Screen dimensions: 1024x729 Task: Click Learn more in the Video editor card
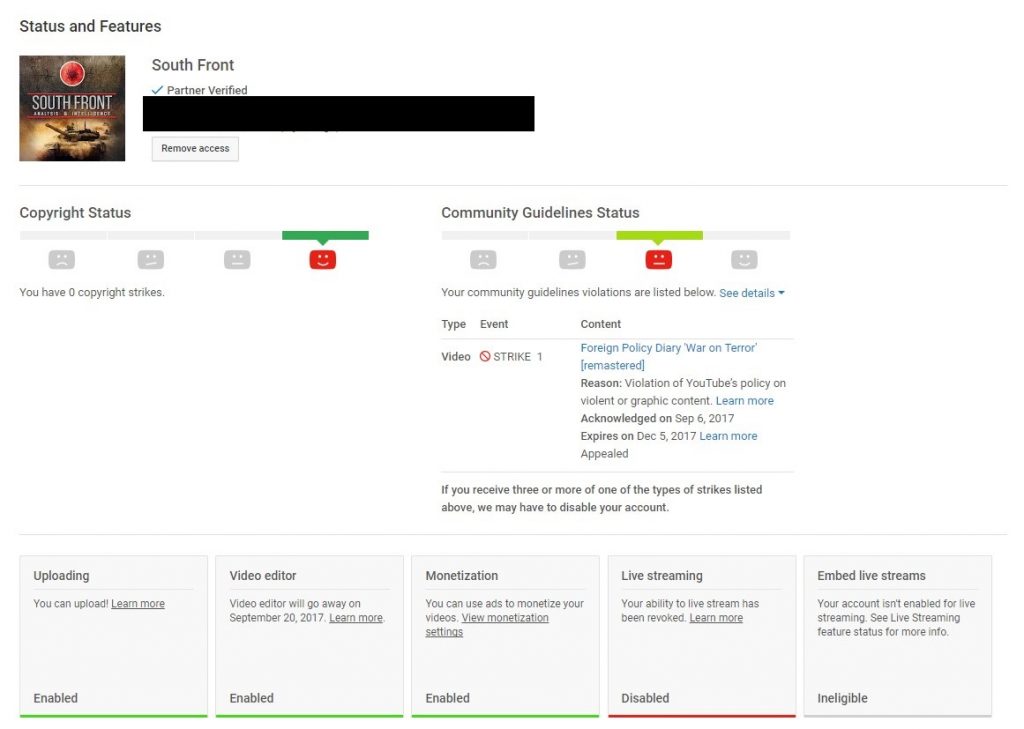356,617
